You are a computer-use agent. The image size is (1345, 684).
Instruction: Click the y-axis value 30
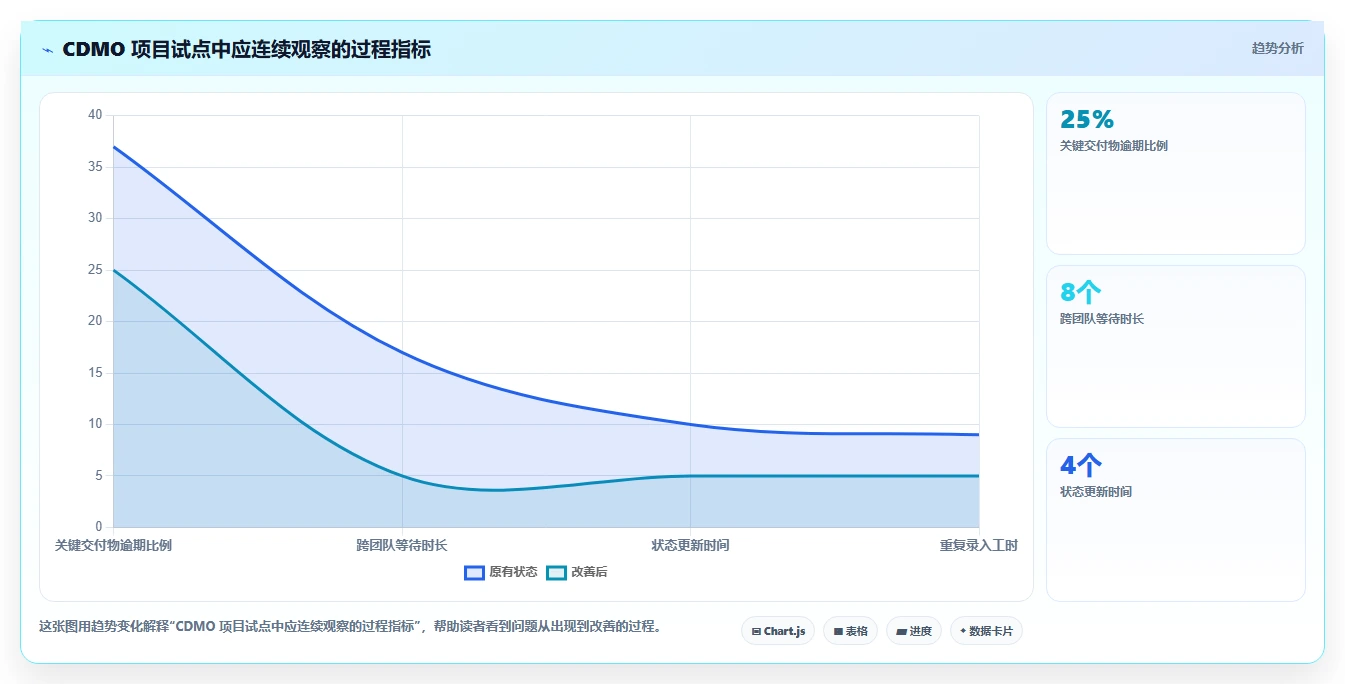95,218
